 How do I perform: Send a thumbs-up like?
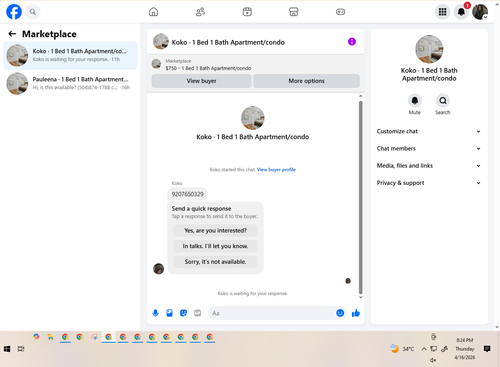(x=356, y=313)
